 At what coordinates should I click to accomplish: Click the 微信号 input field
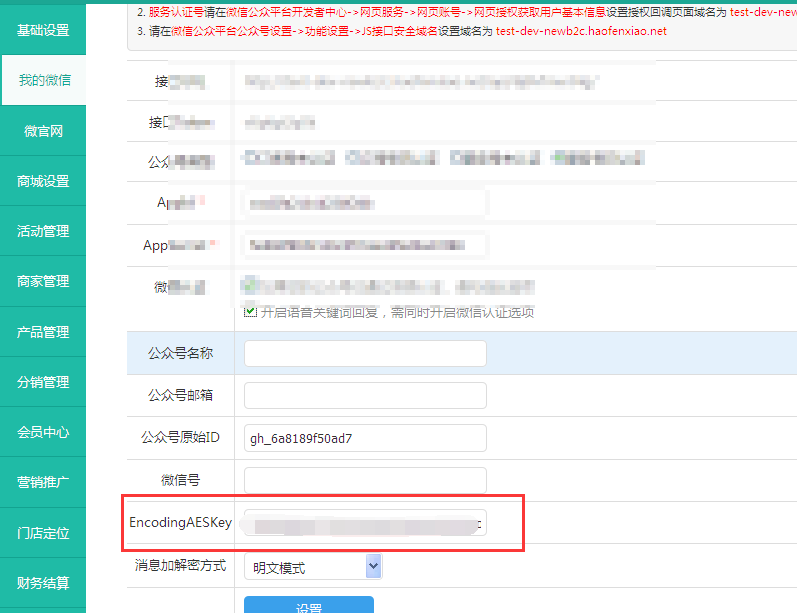(x=365, y=480)
